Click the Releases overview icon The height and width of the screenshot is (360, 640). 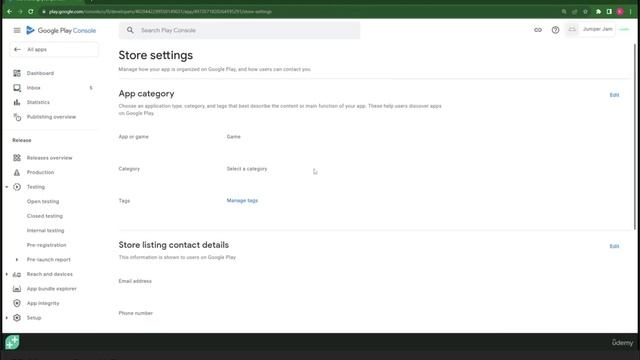point(17,158)
